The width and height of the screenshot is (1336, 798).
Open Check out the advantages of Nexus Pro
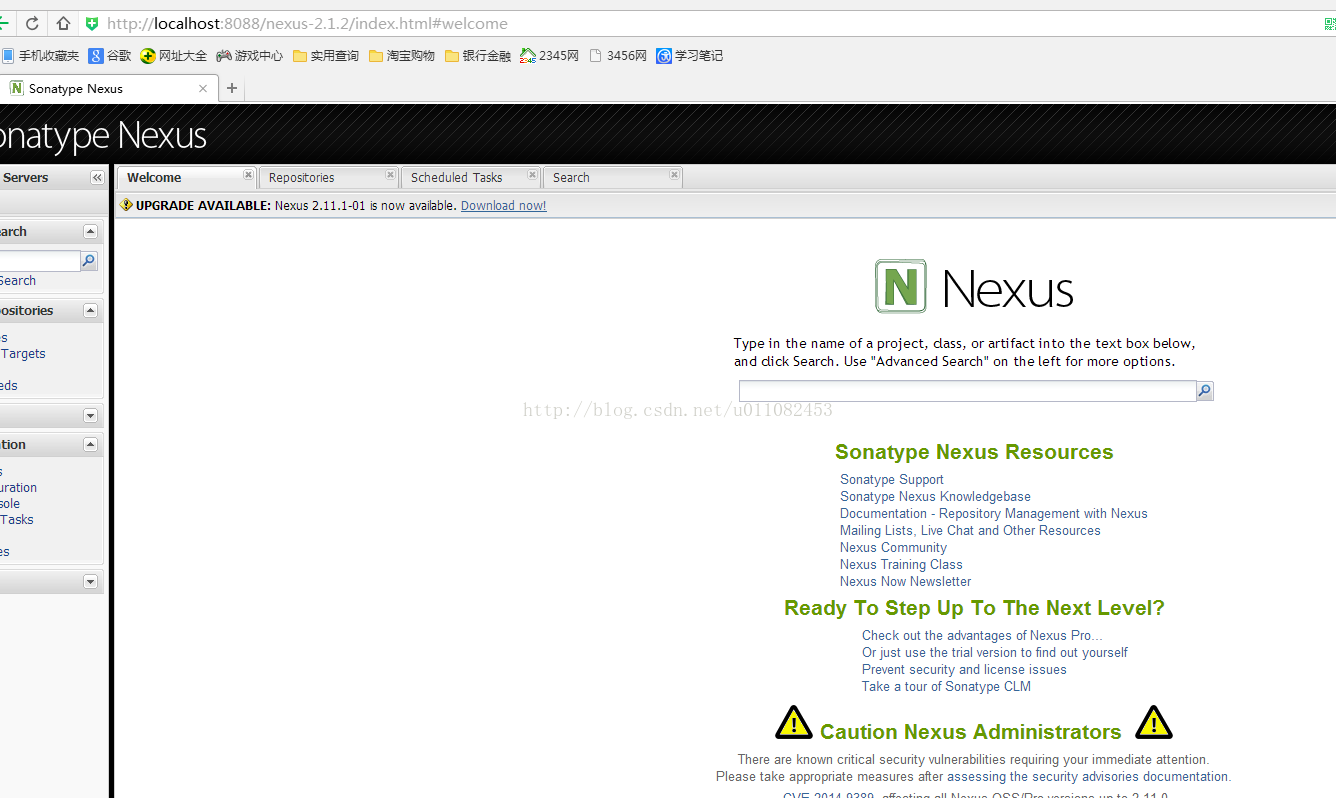(x=982, y=635)
